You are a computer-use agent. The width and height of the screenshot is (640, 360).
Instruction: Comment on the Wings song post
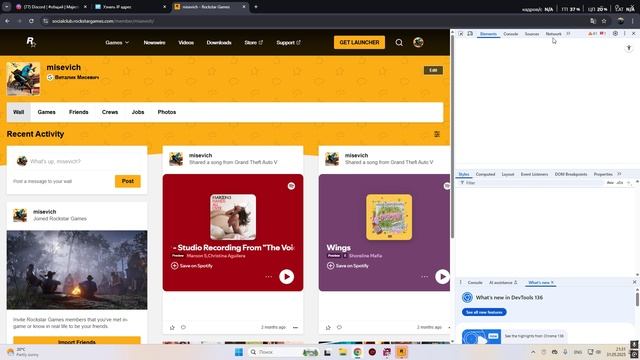click(x=339, y=327)
